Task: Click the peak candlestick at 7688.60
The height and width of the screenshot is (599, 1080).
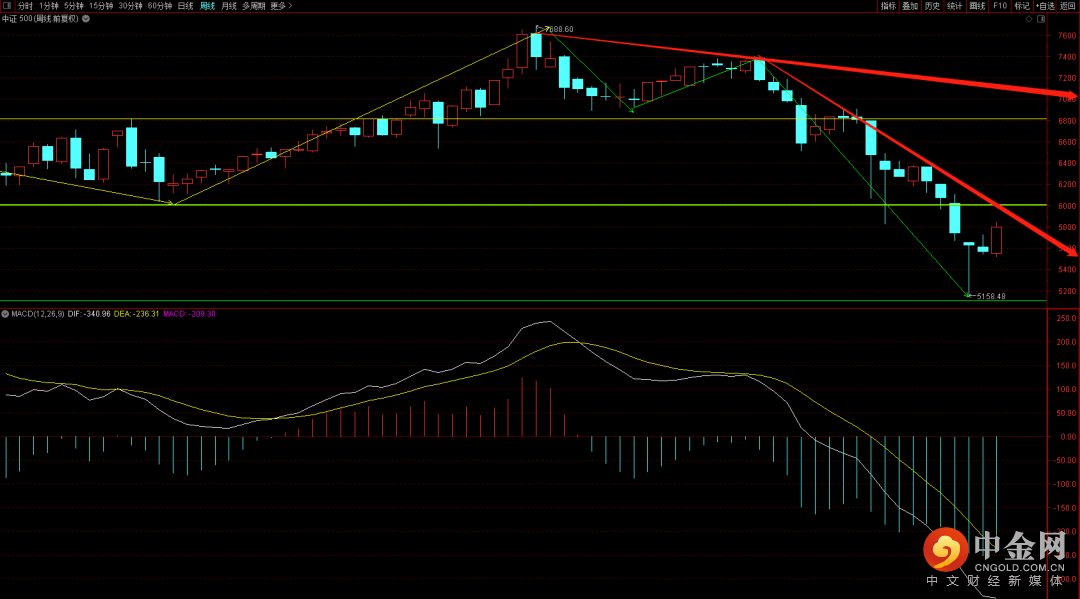Action: (x=536, y=45)
